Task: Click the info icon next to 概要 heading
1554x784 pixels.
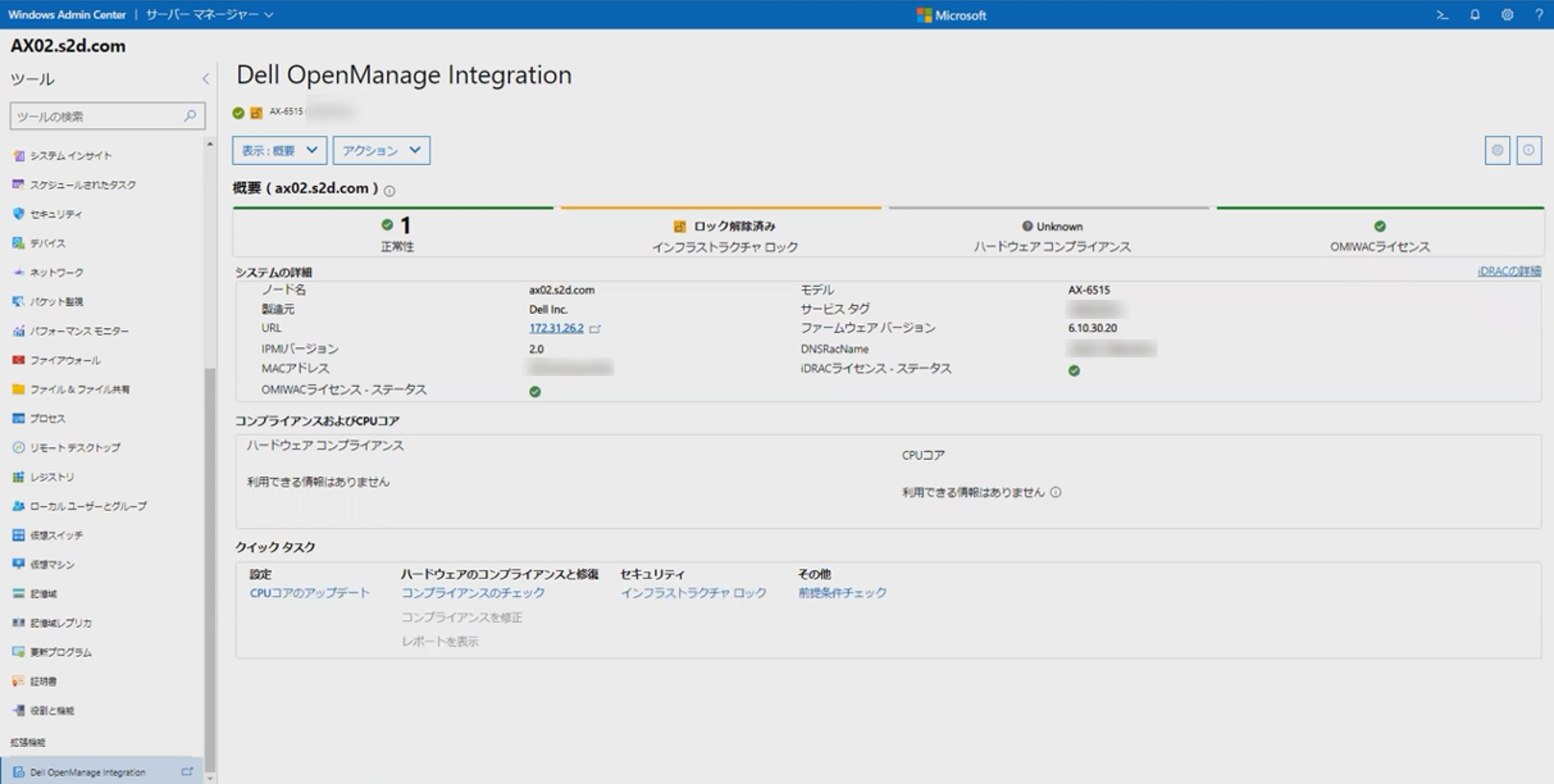Action: [389, 191]
